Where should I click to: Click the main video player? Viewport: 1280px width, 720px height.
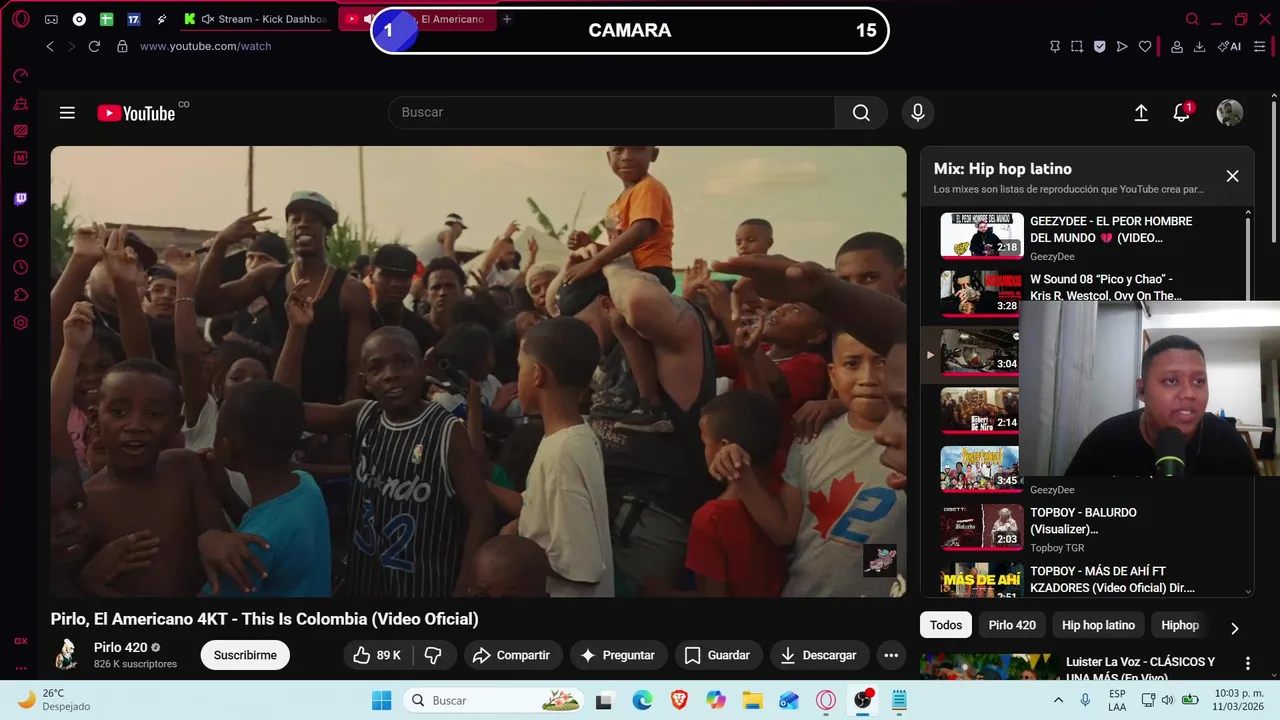coord(478,371)
